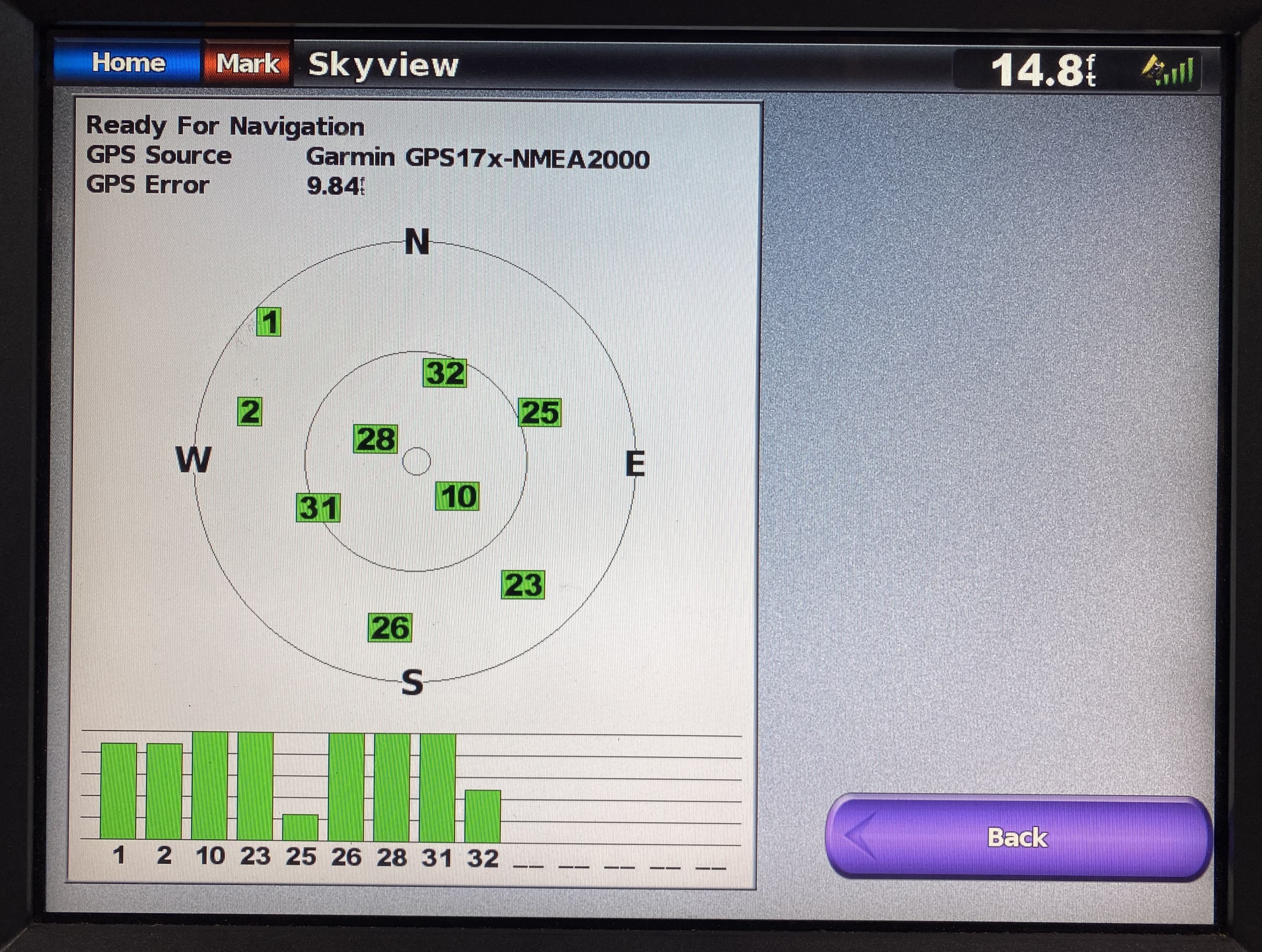Select satellite 23 marker on skyview
This screenshot has height=952, width=1262.
523,584
